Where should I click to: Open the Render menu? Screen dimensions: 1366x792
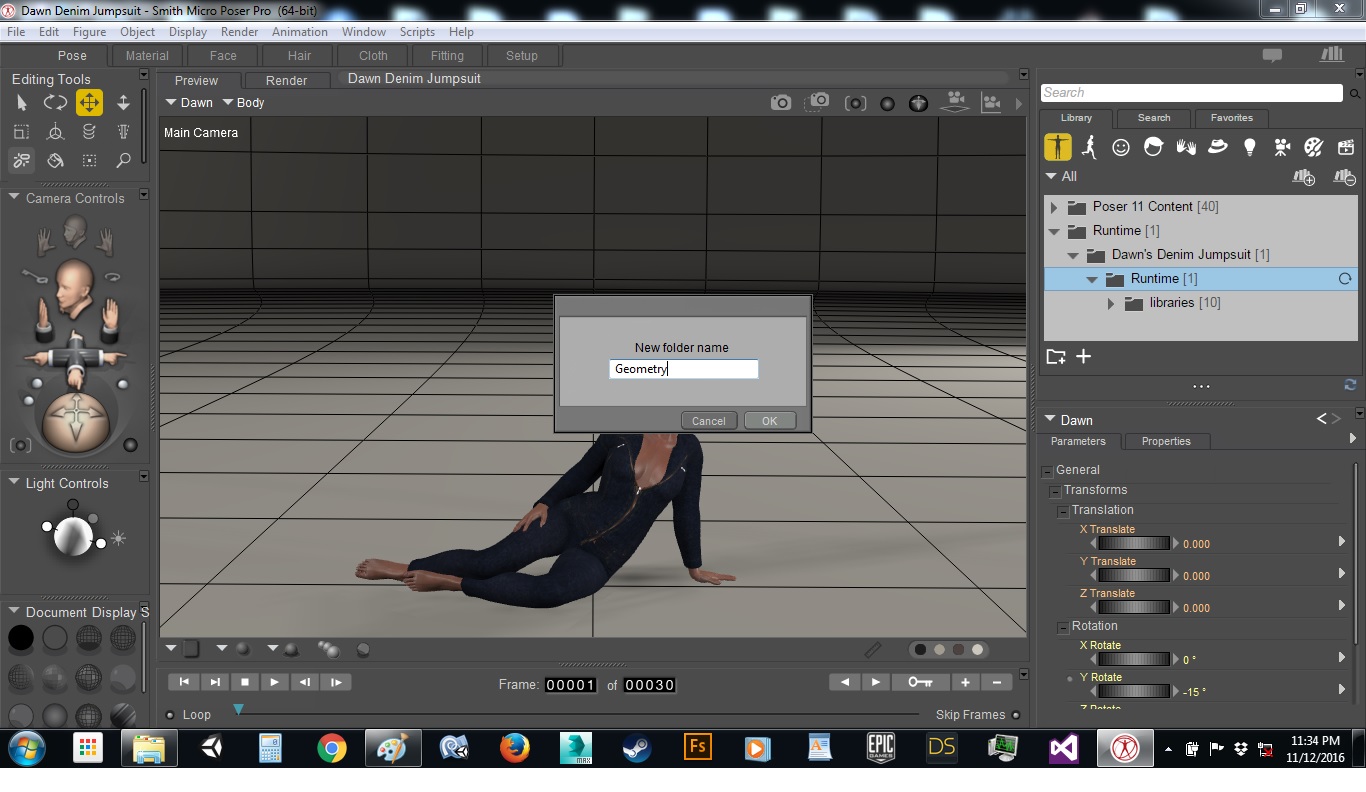point(239,32)
